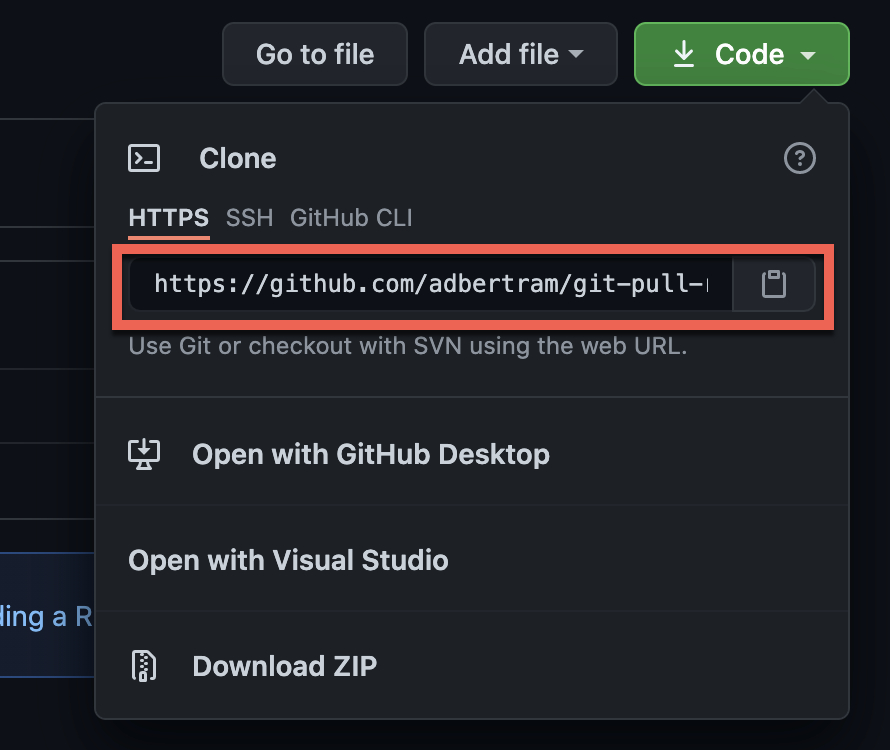Open with GitHub Desktop

(x=472, y=454)
